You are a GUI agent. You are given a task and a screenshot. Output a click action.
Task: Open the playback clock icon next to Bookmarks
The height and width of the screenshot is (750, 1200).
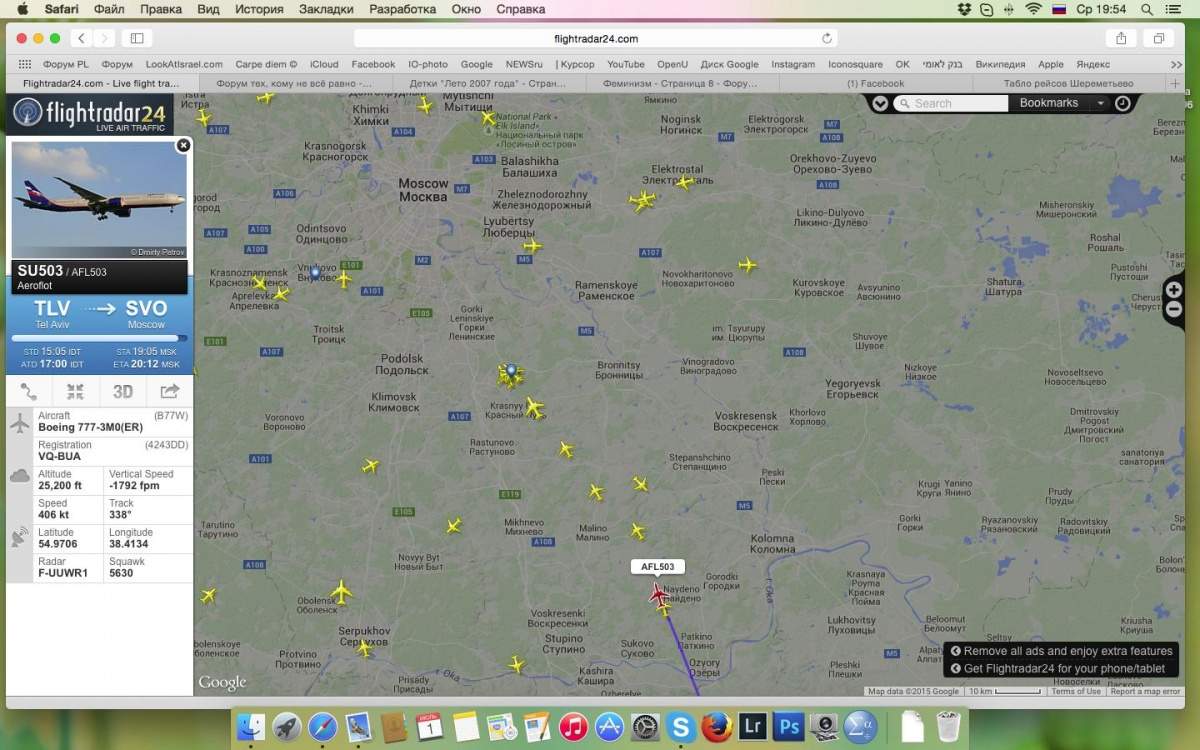click(1123, 103)
